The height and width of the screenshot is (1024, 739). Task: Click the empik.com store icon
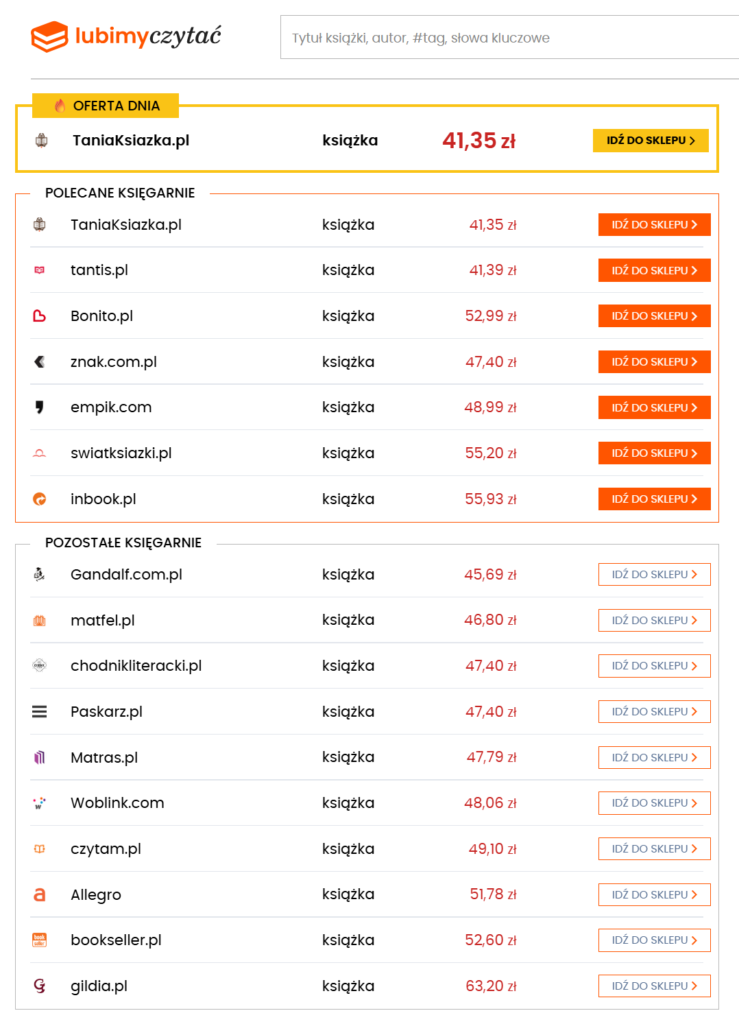[40, 407]
